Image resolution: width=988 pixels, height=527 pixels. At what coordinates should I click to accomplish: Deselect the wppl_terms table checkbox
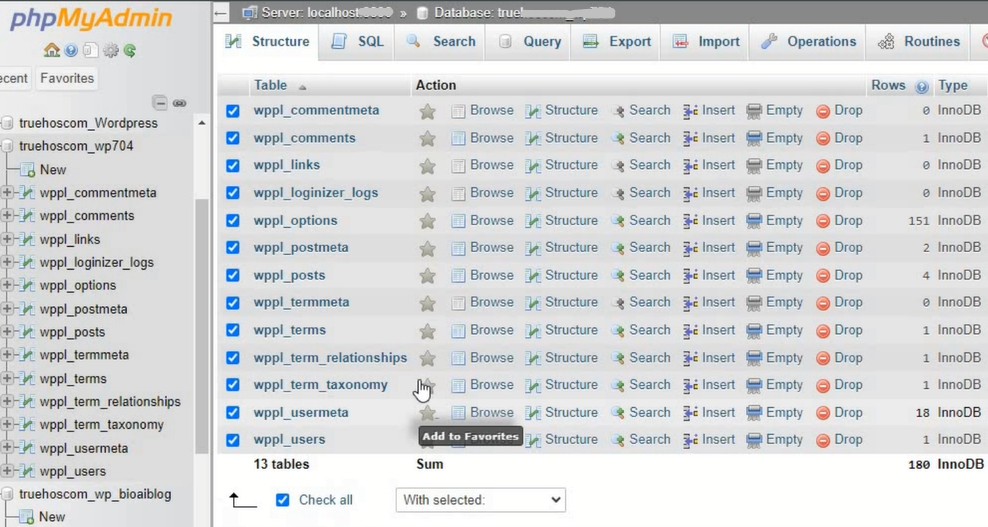click(233, 330)
